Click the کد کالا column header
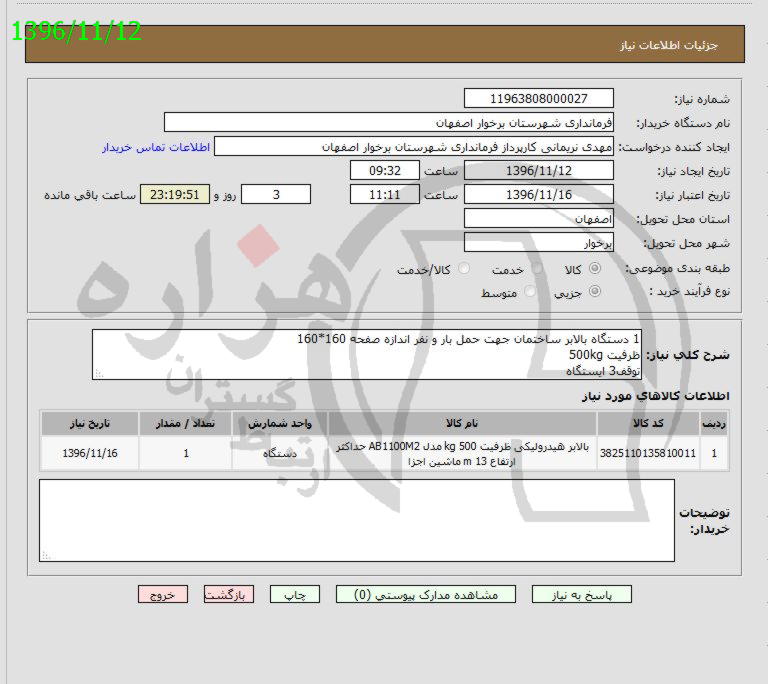768x684 pixels. (x=648, y=423)
